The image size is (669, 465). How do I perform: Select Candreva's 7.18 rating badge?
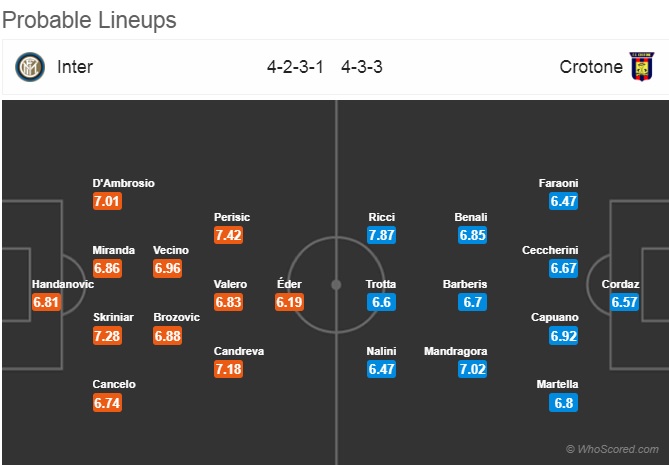tap(228, 369)
